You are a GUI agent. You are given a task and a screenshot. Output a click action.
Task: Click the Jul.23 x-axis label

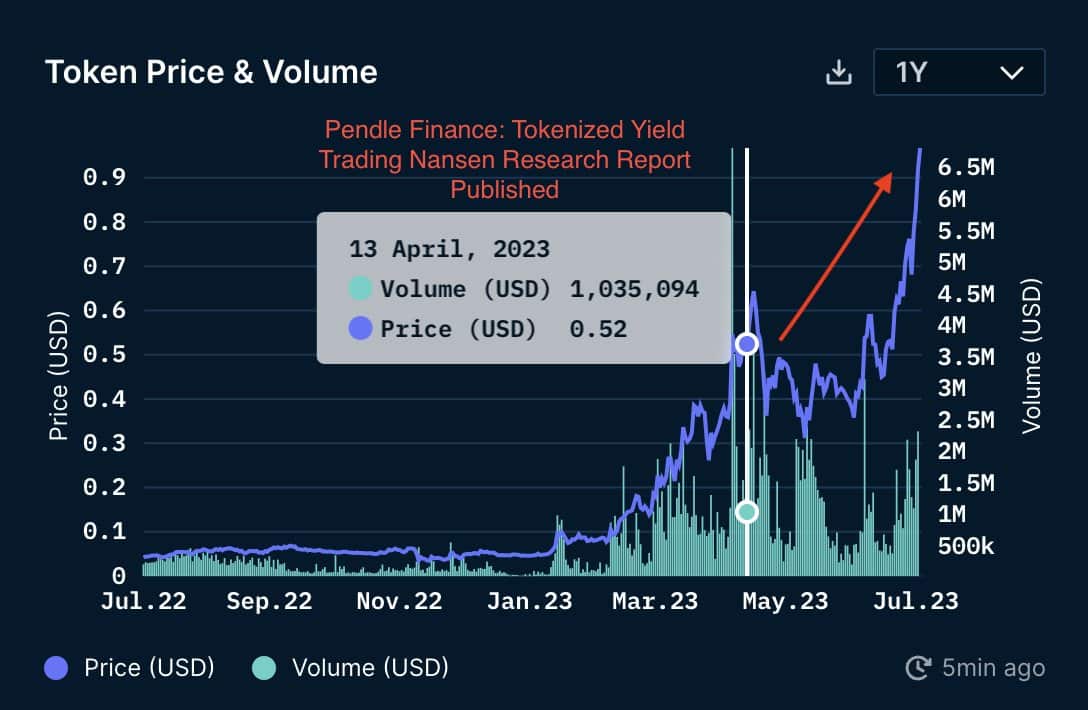[x=915, y=601]
